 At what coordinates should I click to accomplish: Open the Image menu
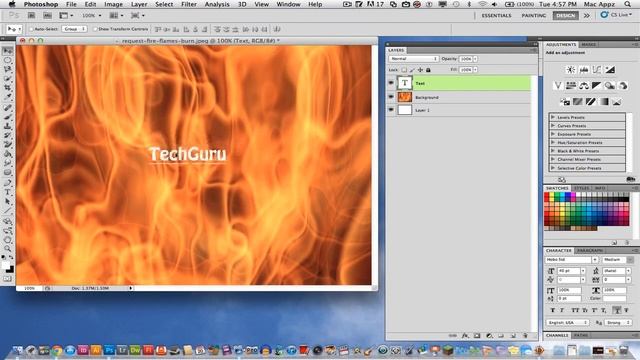(113, 4)
